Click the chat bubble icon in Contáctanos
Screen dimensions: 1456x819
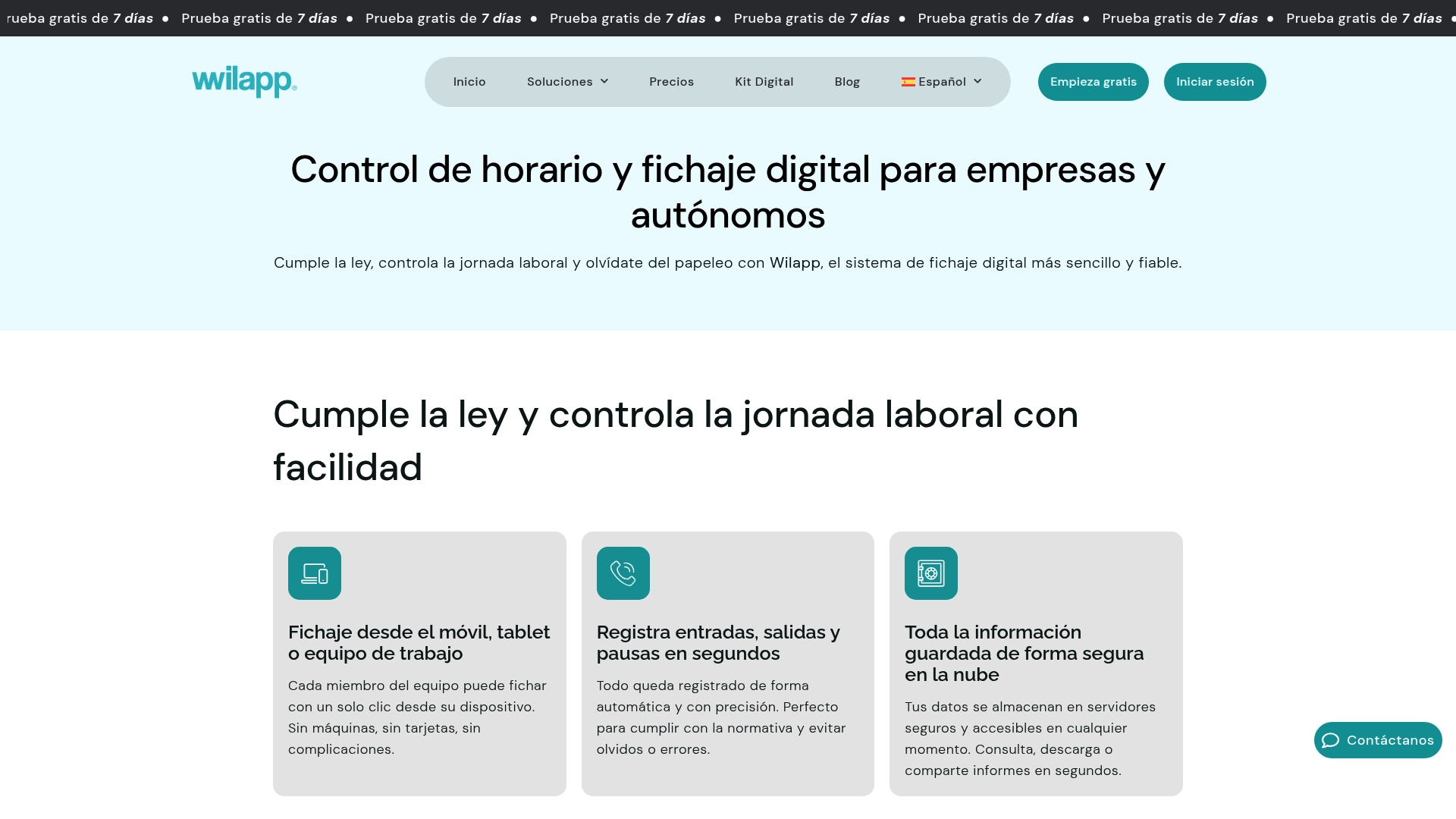click(x=1331, y=740)
